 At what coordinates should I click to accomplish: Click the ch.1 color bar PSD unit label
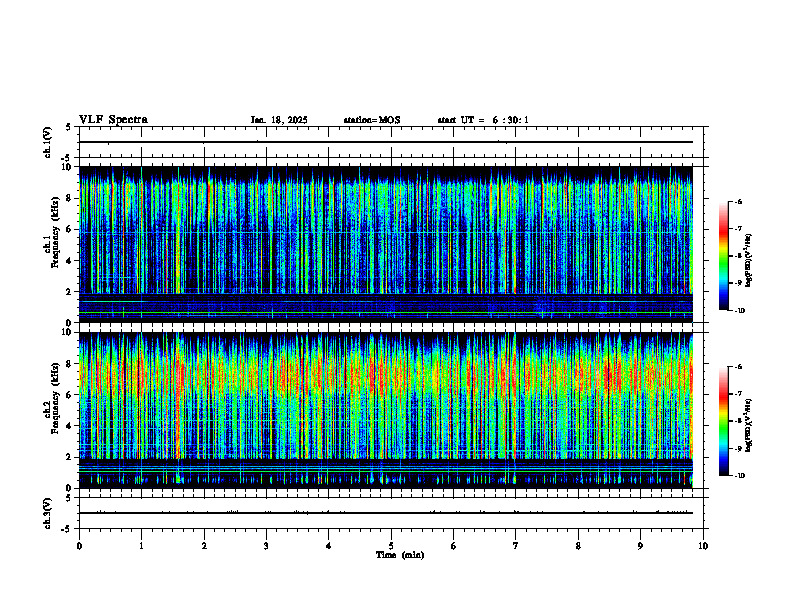[749, 261]
